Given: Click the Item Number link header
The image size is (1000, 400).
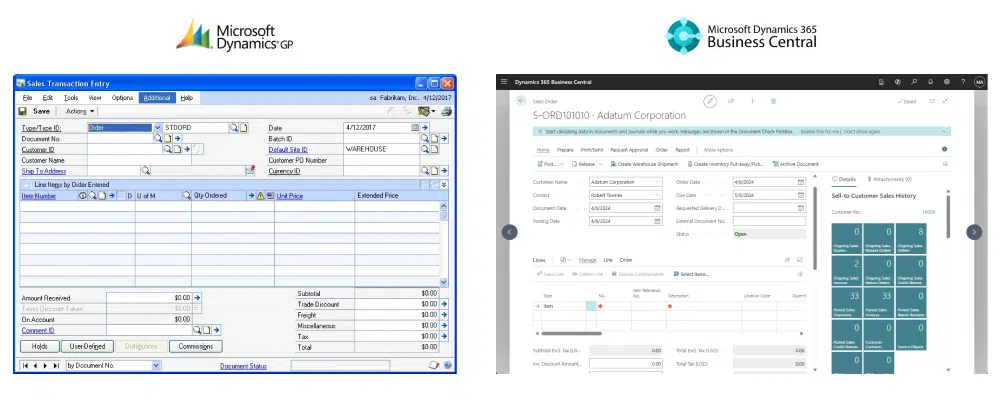Looking at the screenshot, I should 39,196.
